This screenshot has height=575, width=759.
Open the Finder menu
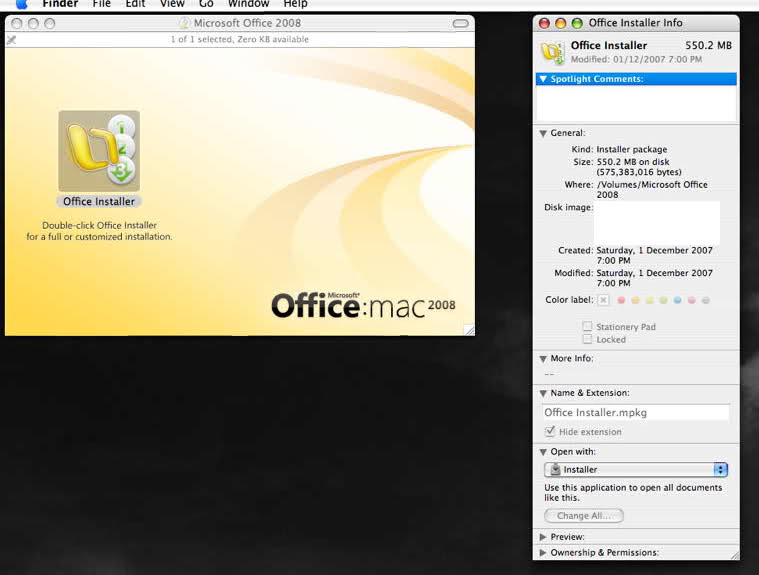click(x=60, y=4)
